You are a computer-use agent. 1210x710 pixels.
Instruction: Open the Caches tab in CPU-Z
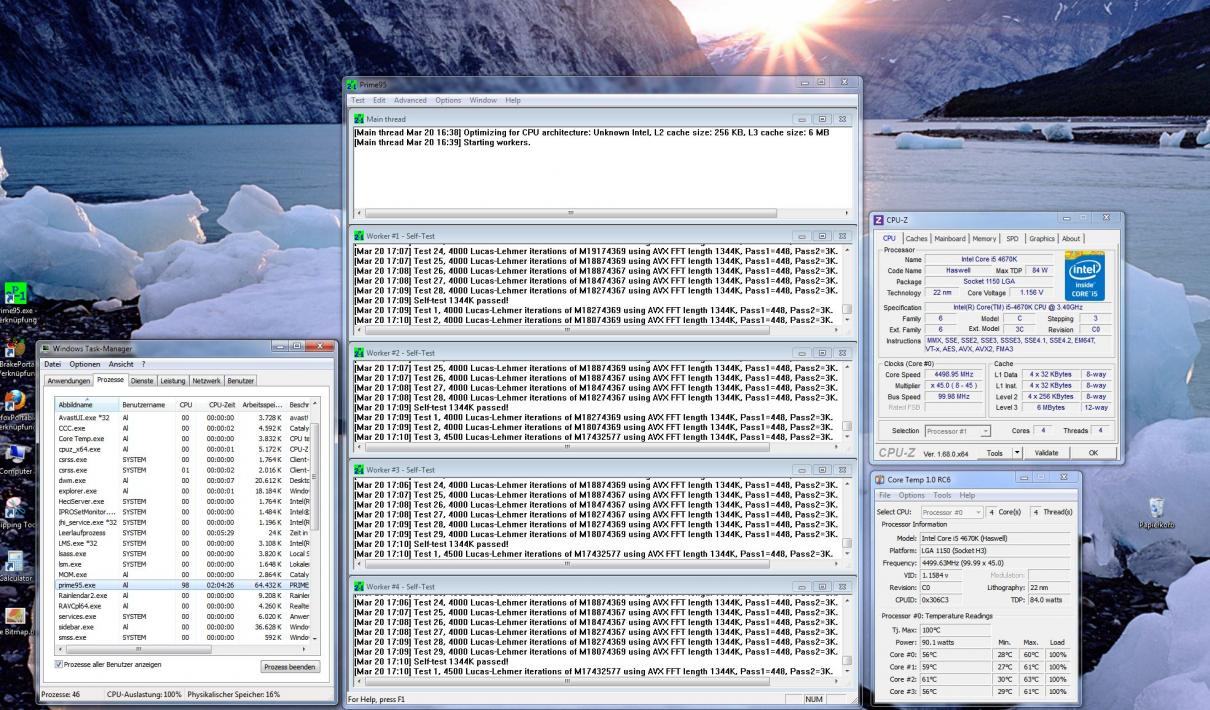(x=916, y=239)
